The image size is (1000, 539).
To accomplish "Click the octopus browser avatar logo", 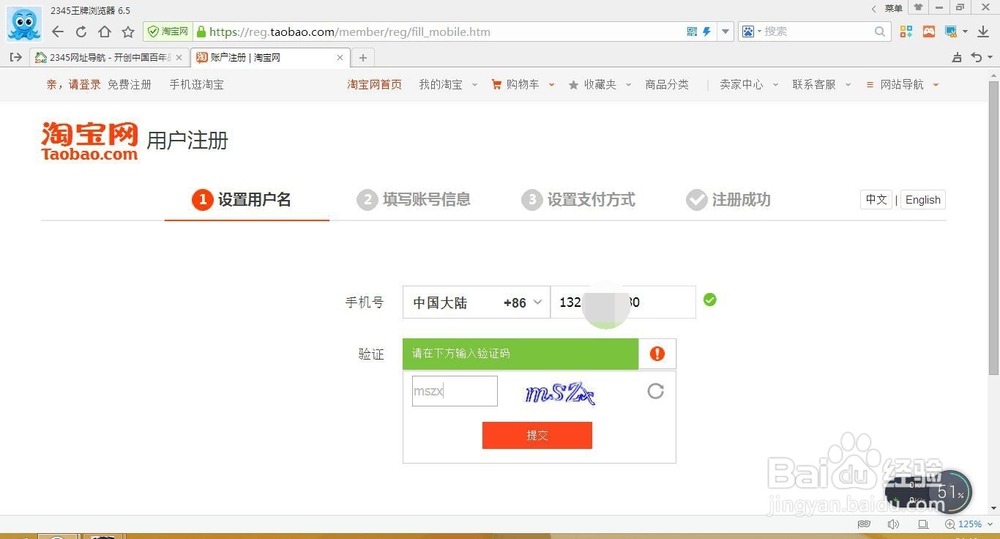I will coord(24,24).
